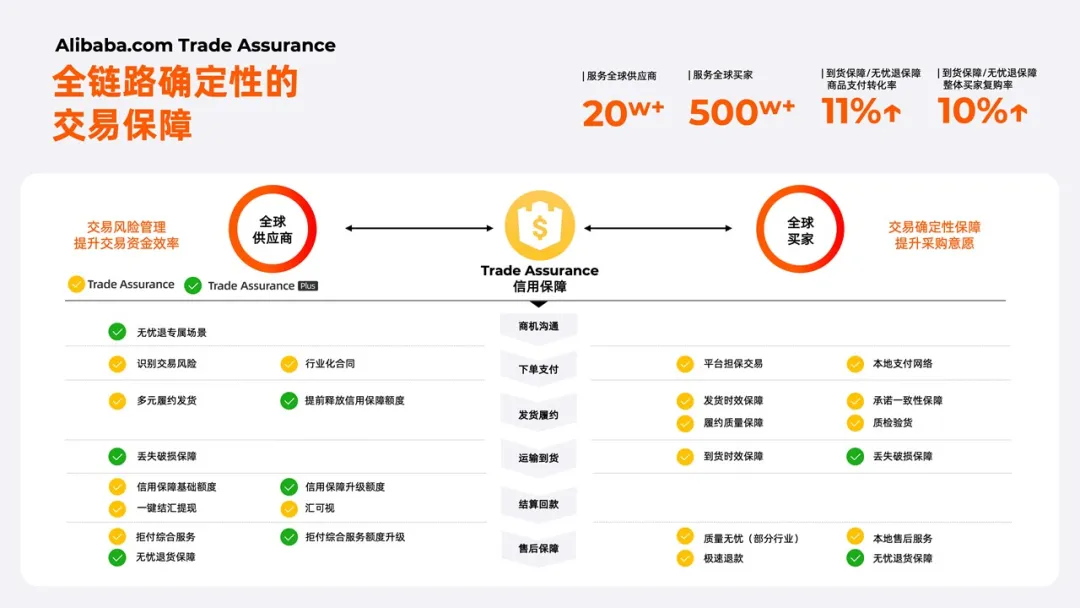Viewport: 1080px width, 608px height.
Task: Click the yellow check beside 信用保障基础额度
Action: point(117,487)
